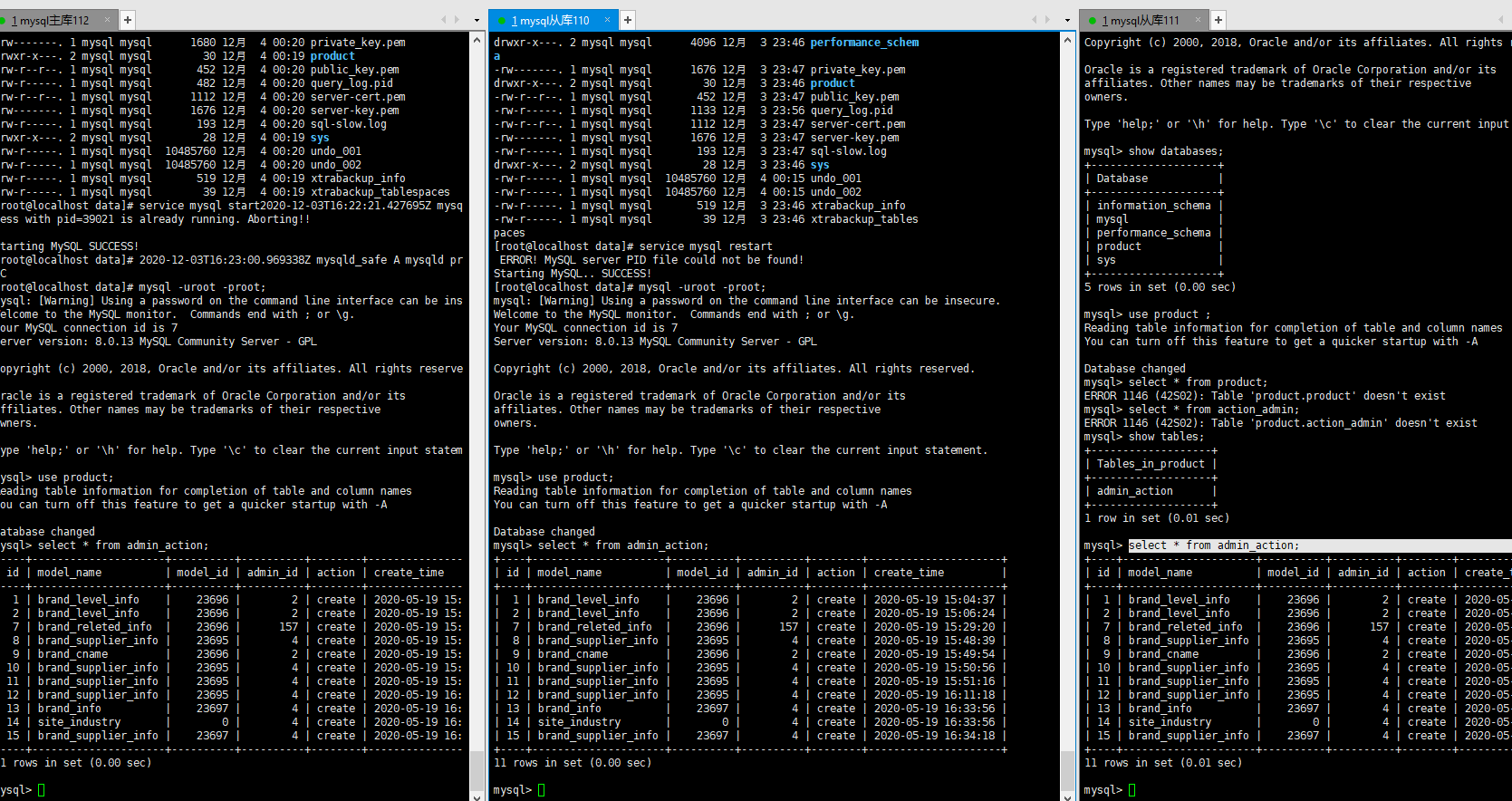Image resolution: width=1512 pixels, height=801 pixels.
Task: Click 'ERROR! MySQL server PID file' line
Action: point(651,260)
